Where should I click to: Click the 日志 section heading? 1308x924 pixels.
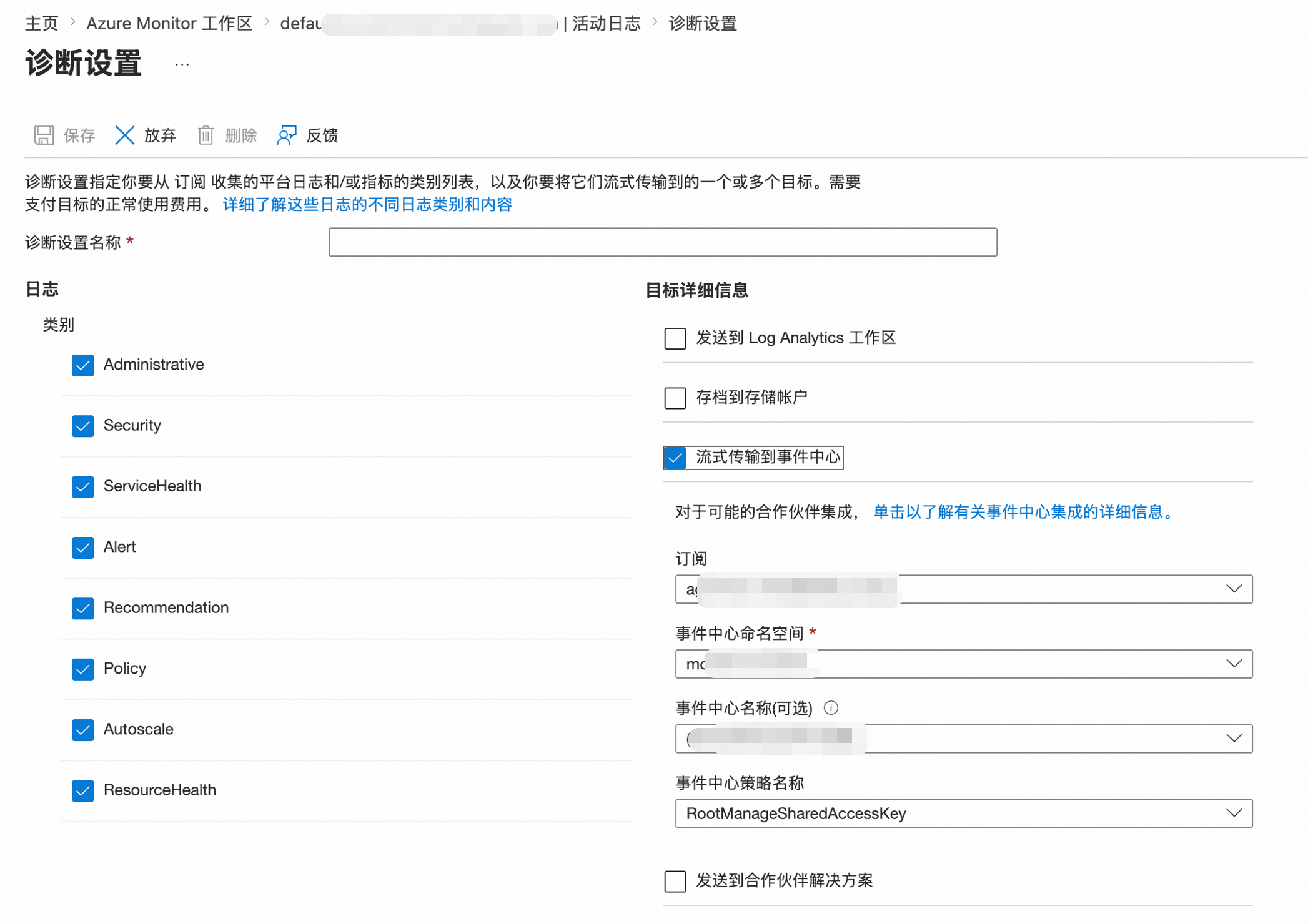point(42,290)
